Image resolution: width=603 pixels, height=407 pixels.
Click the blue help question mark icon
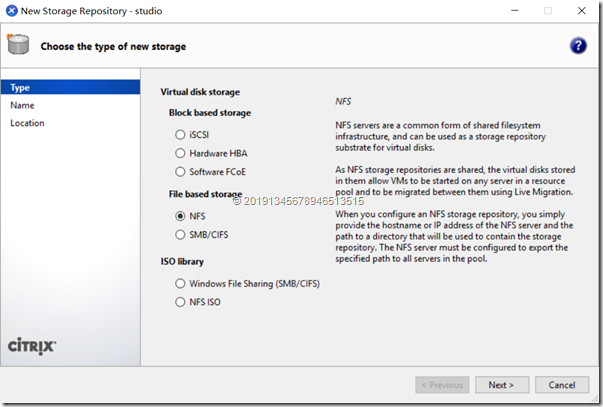[x=578, y=46]
